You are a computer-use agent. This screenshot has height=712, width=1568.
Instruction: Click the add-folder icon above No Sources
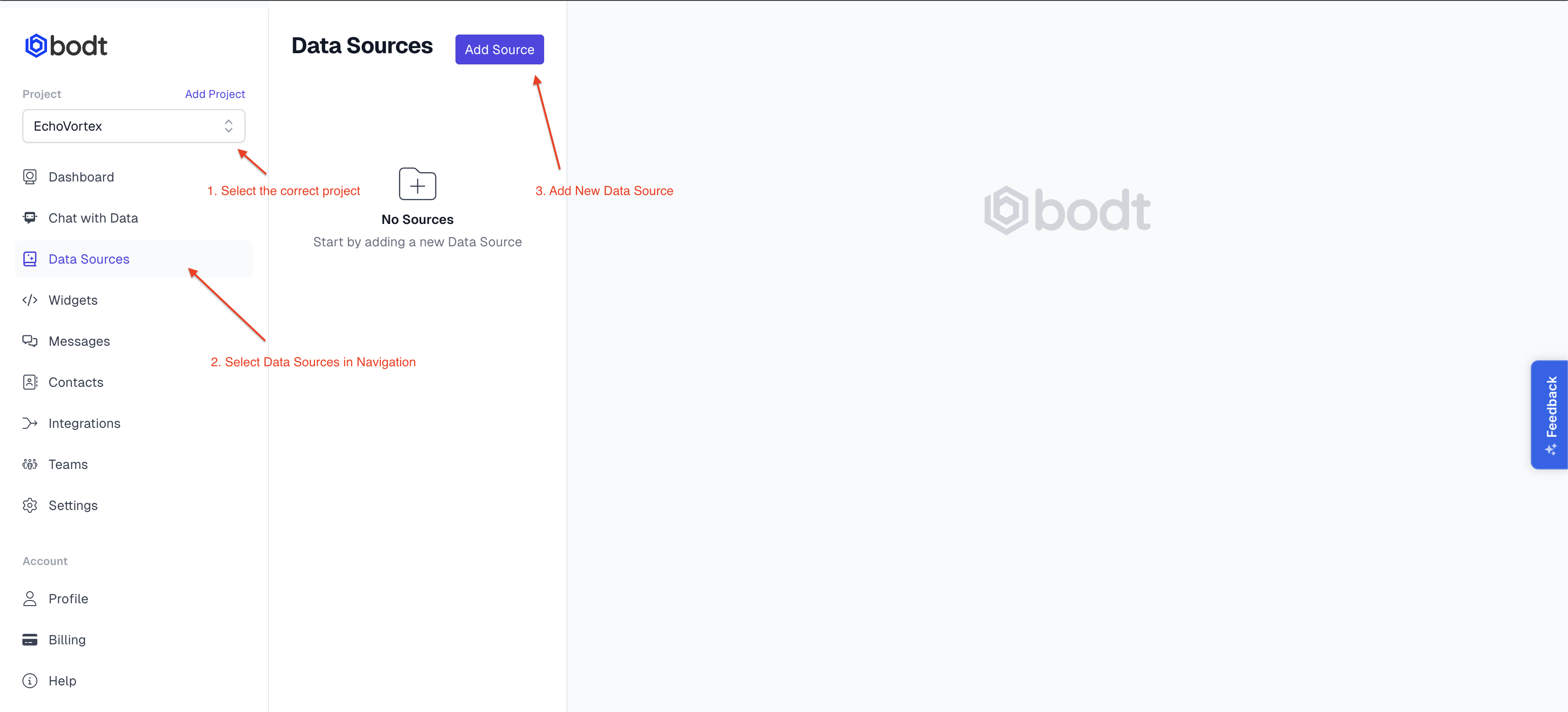point(418,184)
